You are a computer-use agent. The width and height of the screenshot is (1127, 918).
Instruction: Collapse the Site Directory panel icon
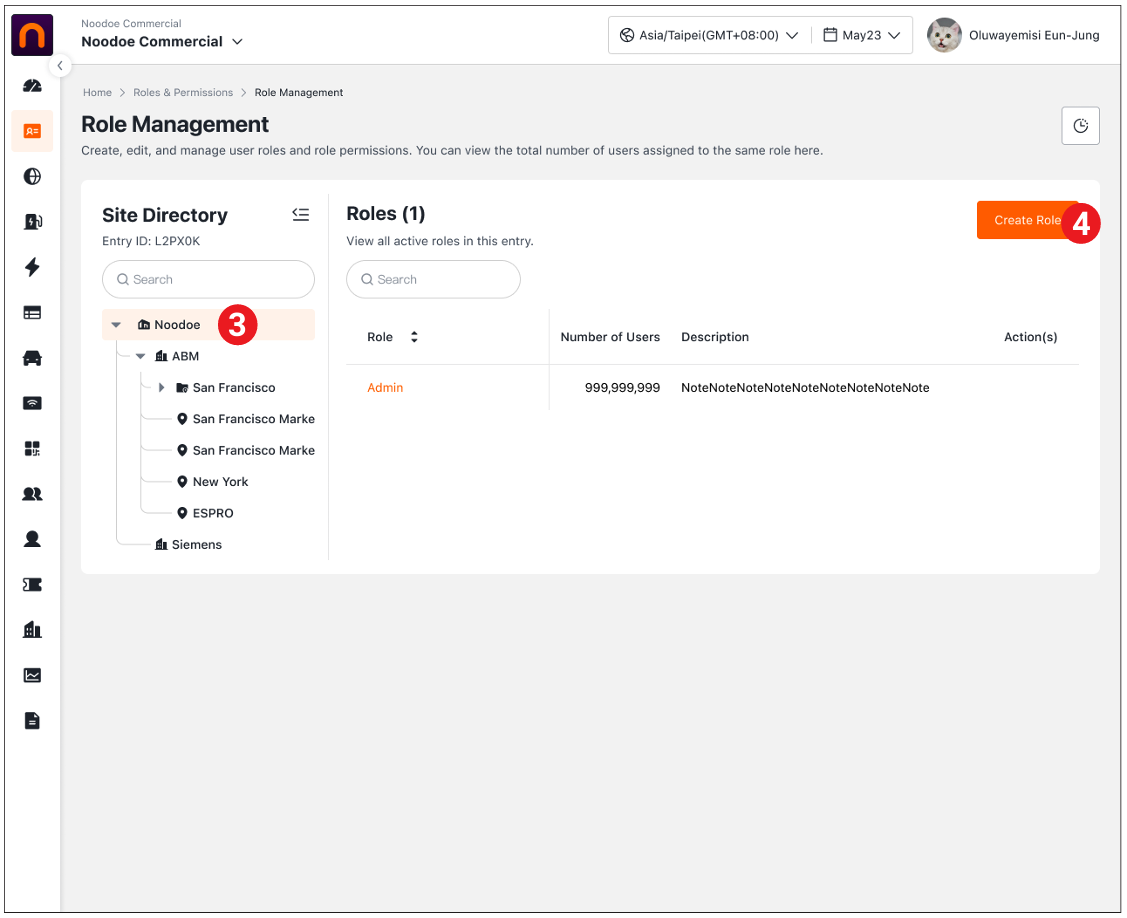pyautogui.click(x=301, y=215)
